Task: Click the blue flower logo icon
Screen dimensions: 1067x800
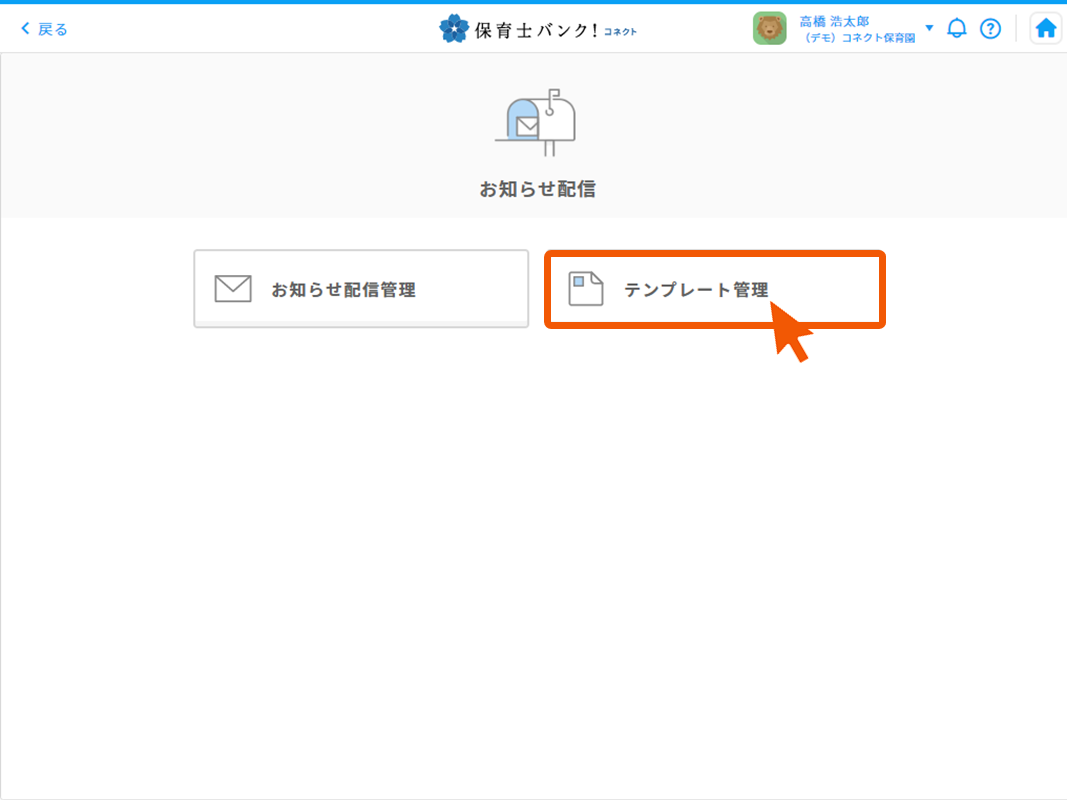Action: point(453,29)
